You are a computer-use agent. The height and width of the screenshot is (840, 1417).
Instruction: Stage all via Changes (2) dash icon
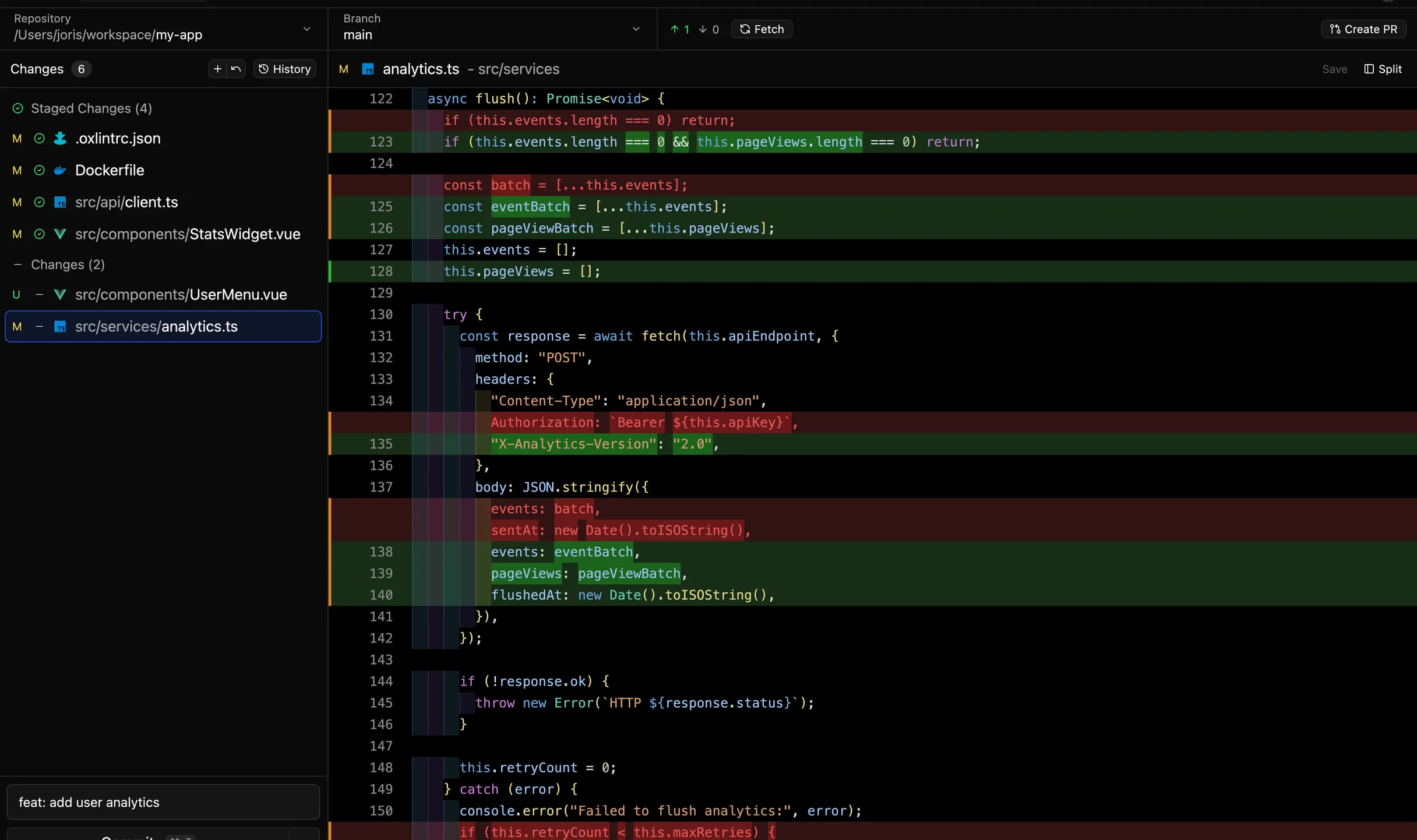click(17, 264)
